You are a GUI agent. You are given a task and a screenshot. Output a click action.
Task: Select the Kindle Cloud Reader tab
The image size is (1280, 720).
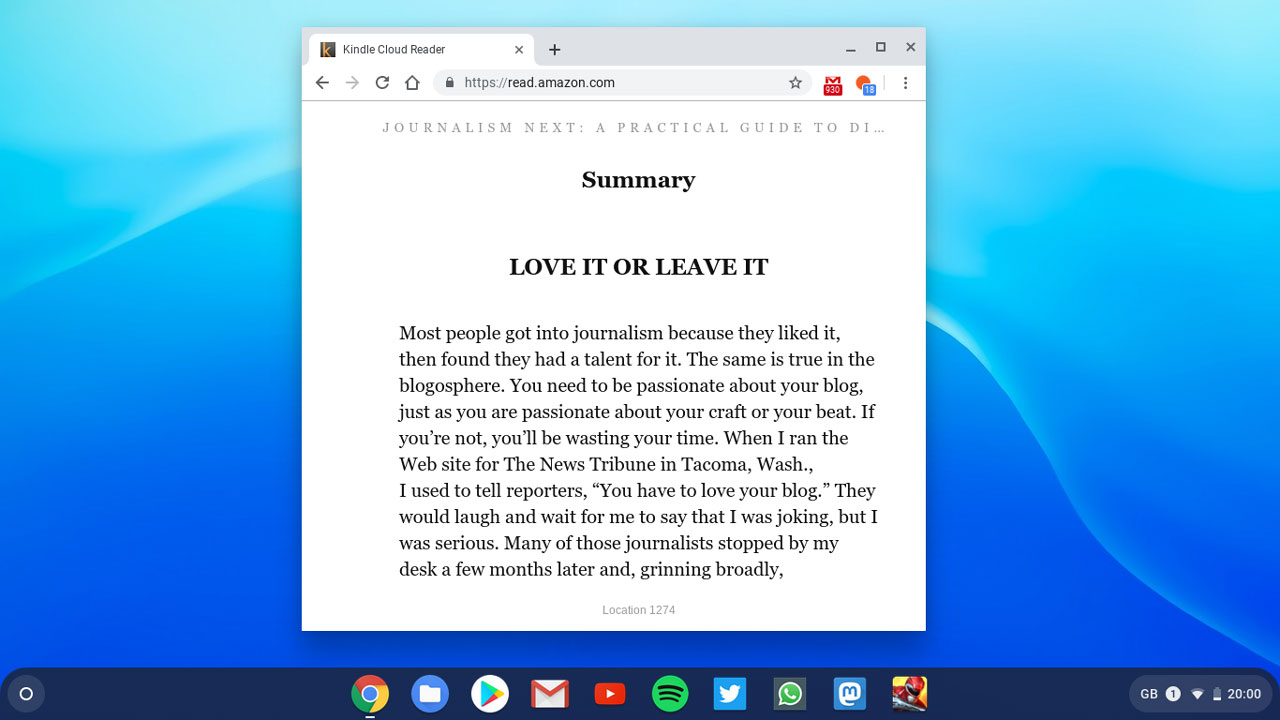[x=422, y=50]
